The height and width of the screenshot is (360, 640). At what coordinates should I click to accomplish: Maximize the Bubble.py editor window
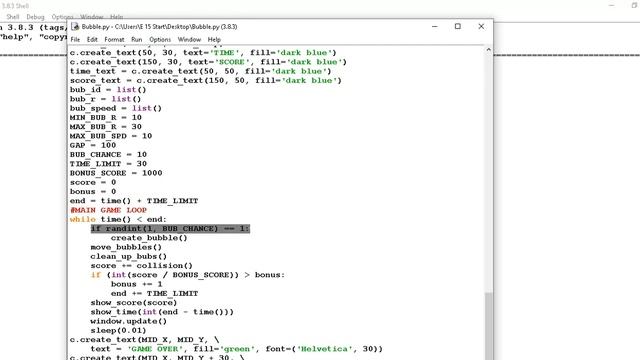[458, 27]
